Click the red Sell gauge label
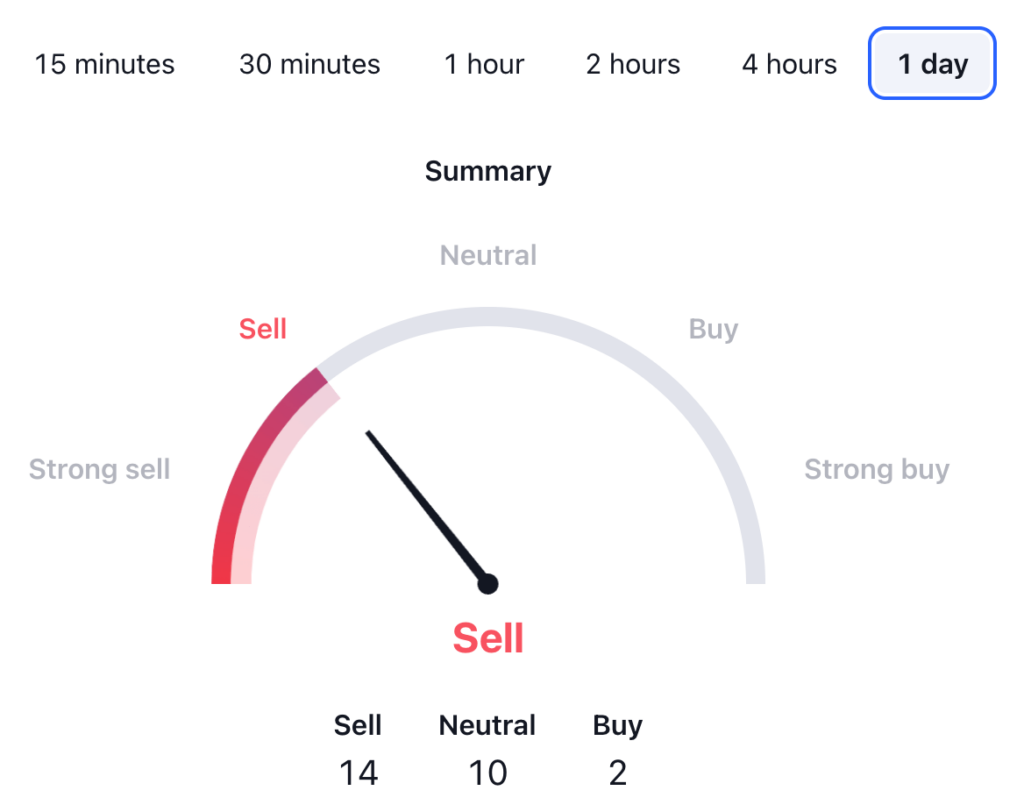Viewport: 1024px width, 812px height. (263, 329)
